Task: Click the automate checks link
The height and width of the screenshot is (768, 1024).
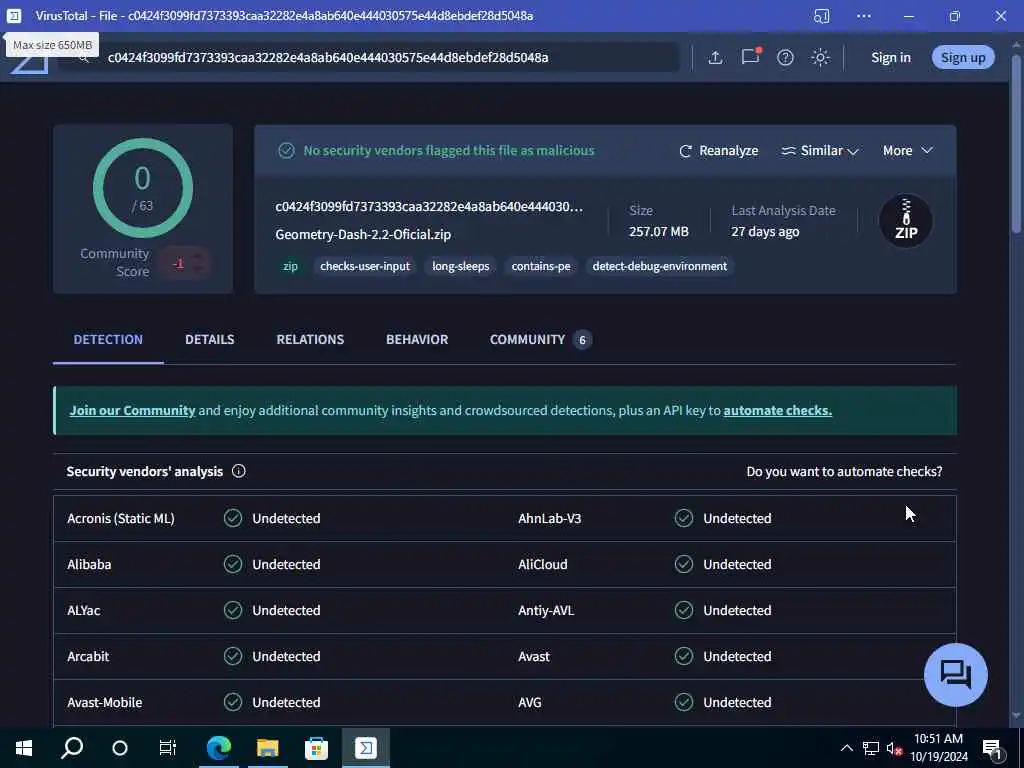Action: point(777,411)
